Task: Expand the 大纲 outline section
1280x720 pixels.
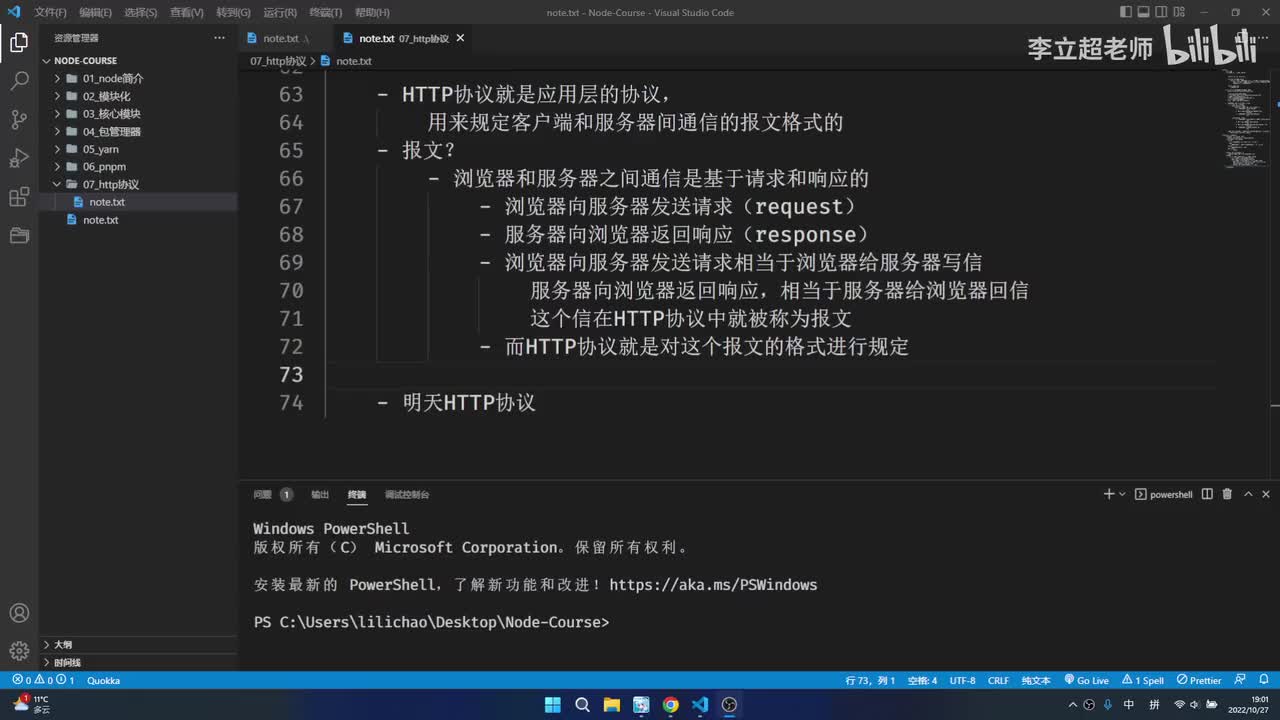Action: click(x=138, y=645)
